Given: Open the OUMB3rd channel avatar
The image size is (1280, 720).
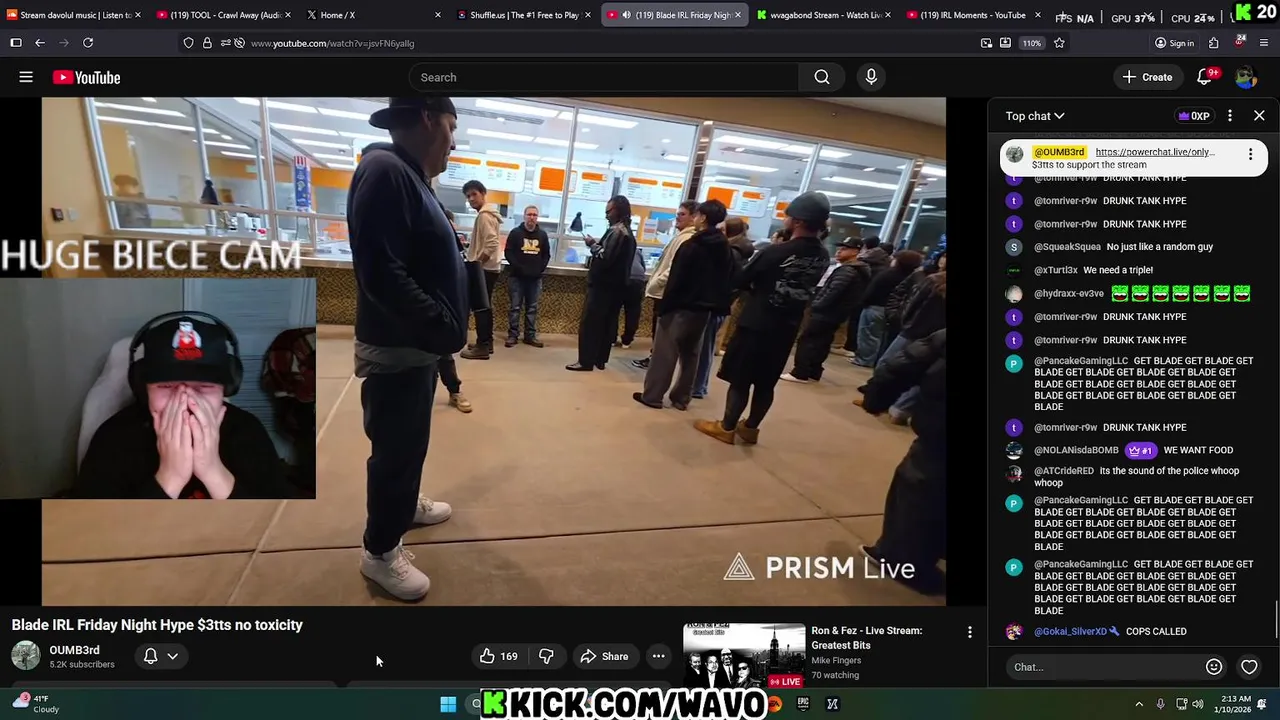Looking at the screenshot, I should [x=26, y=656].
